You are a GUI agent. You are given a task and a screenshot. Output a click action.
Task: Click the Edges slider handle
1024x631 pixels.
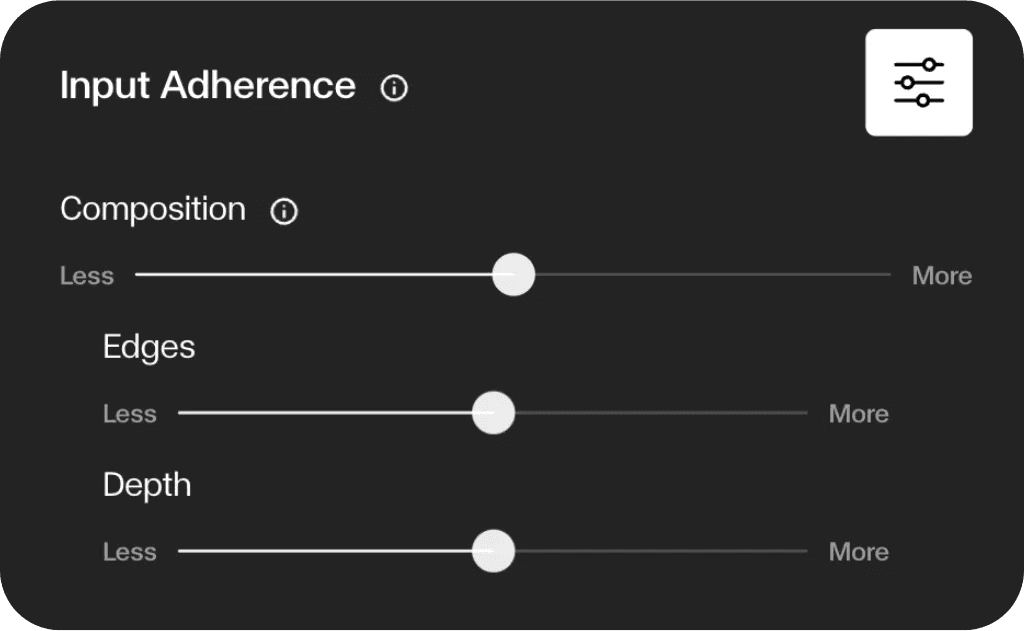pos(493,413)
